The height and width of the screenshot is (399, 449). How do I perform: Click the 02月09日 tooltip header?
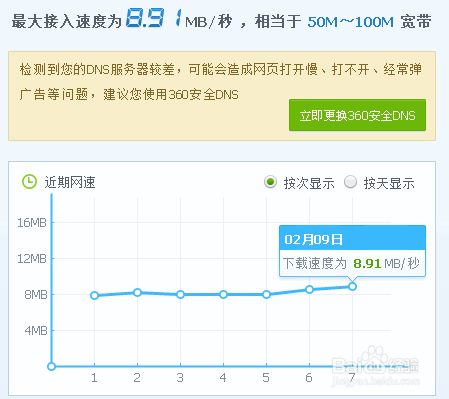352,238
